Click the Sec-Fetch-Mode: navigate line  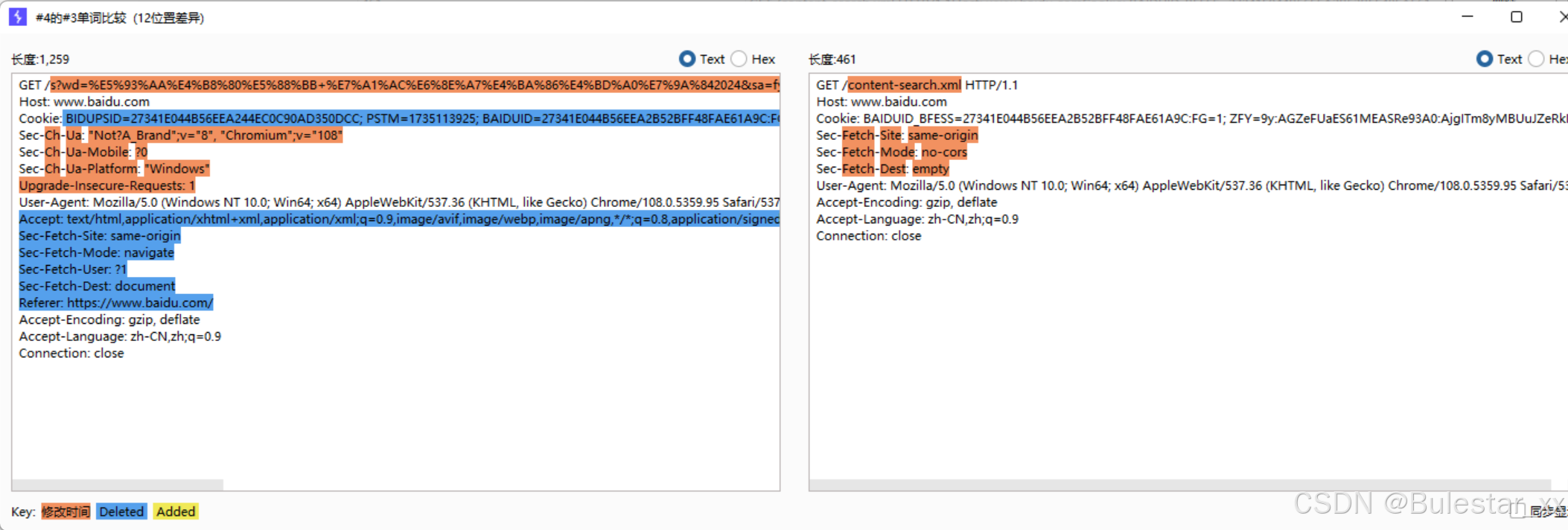click(97, 252)
